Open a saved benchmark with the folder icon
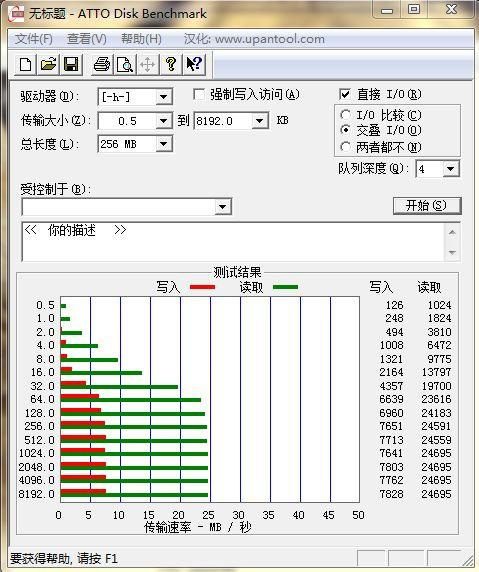 [48, 65]
